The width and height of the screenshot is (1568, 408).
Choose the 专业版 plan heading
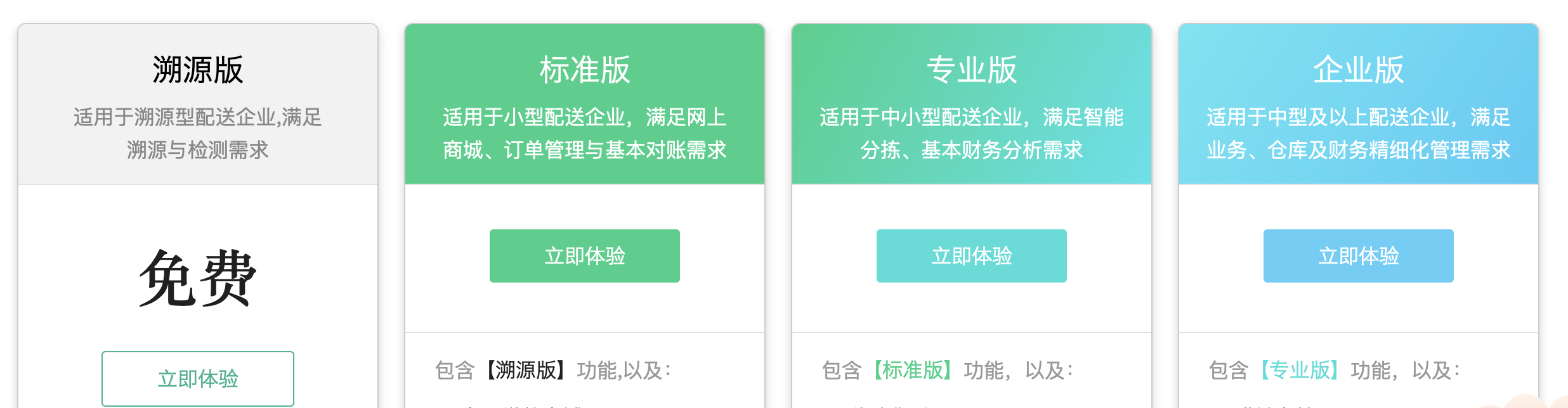click(971, 70)
